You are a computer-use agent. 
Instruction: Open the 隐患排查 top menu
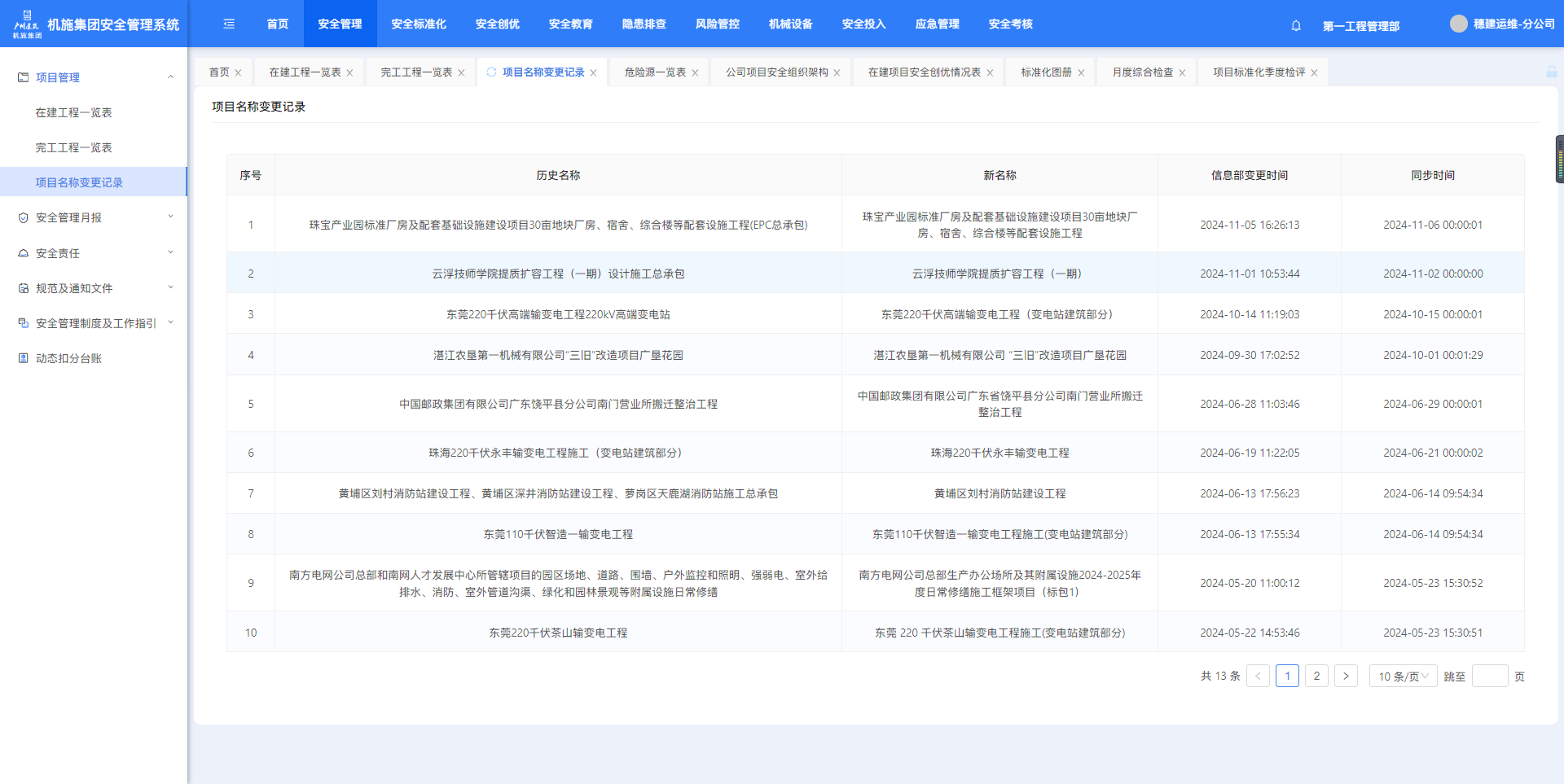[644, 24]
